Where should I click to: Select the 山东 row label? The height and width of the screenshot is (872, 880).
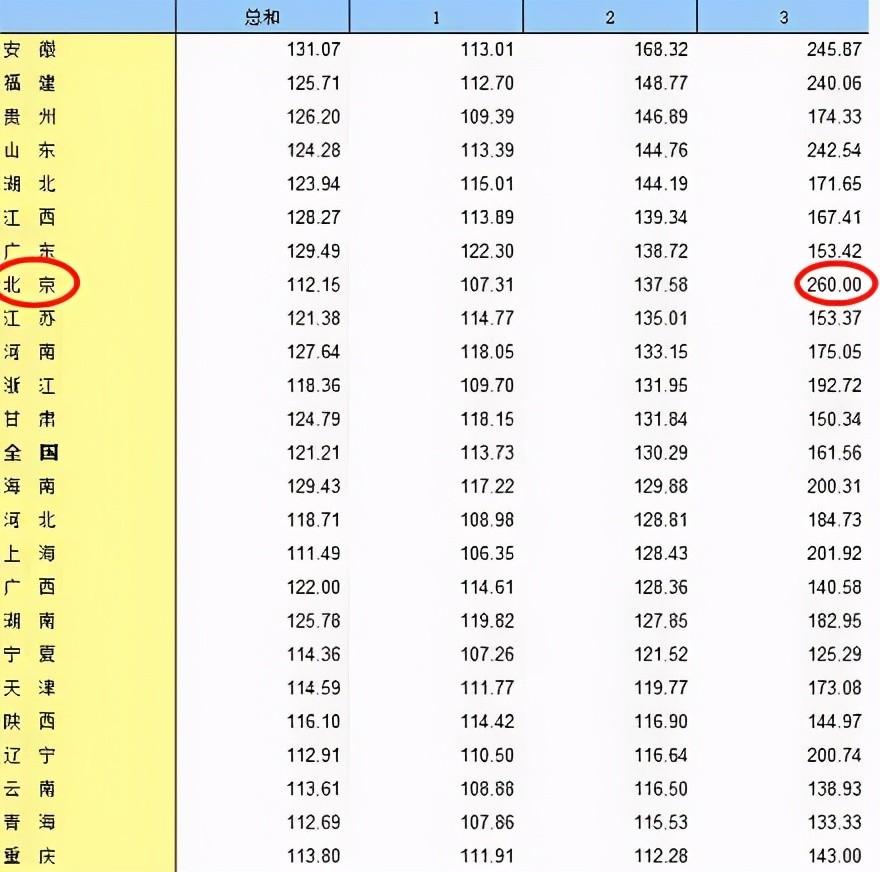click(31, 151)
